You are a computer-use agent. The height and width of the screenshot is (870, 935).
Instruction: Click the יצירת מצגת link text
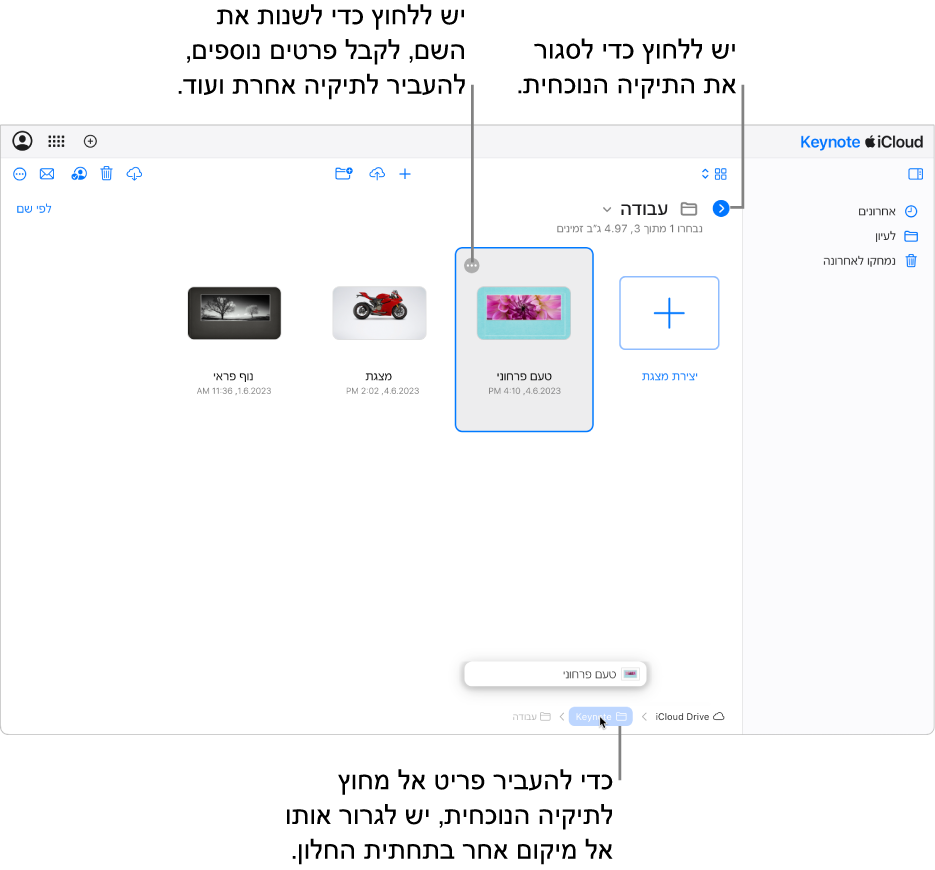tap(670, 376)
